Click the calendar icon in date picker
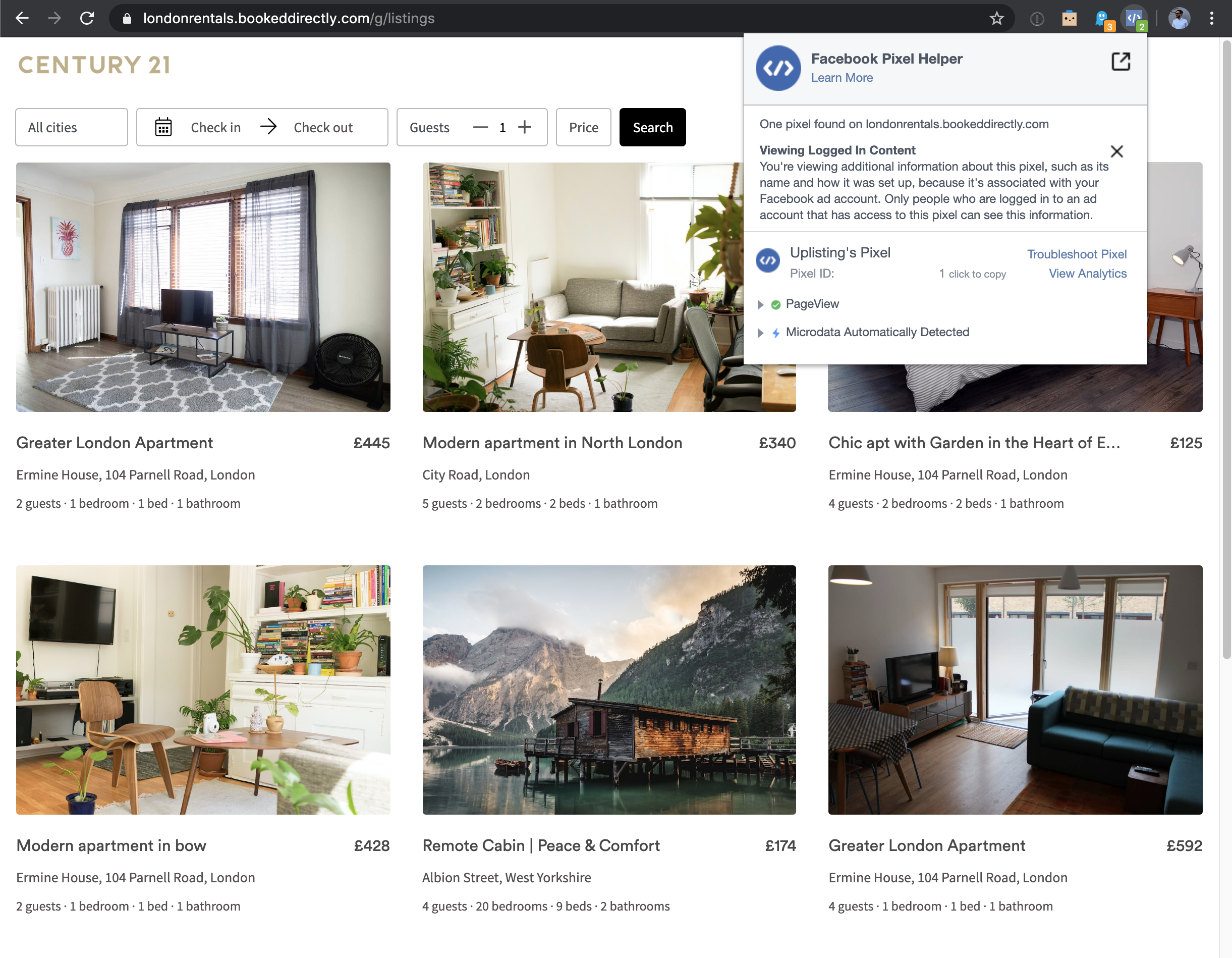 (x=163, y=127)
